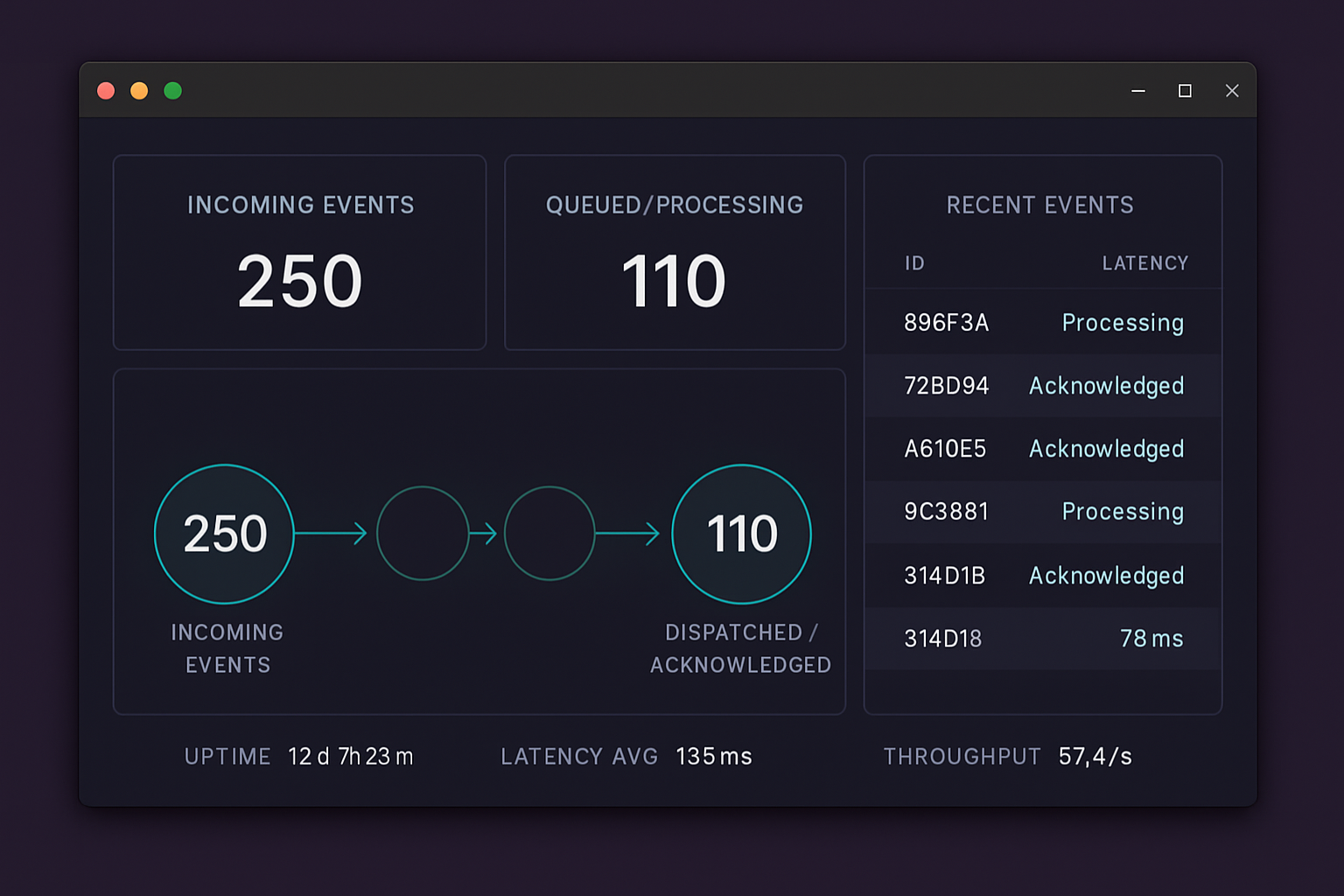Image resolution: width=1344 pixels, height=896 pixels.
Task: Click the Acknowledged status of event 314D1B
Action: click(1106, 575)
